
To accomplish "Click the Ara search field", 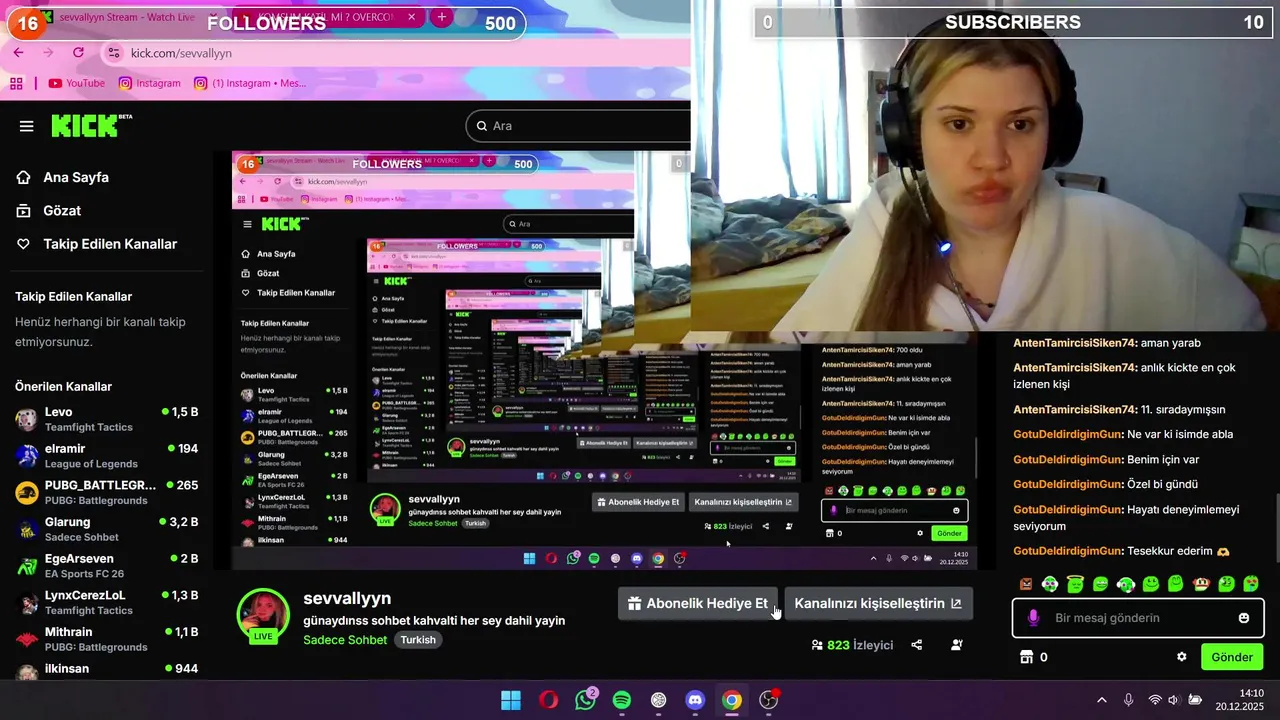I will pos(578,126).
